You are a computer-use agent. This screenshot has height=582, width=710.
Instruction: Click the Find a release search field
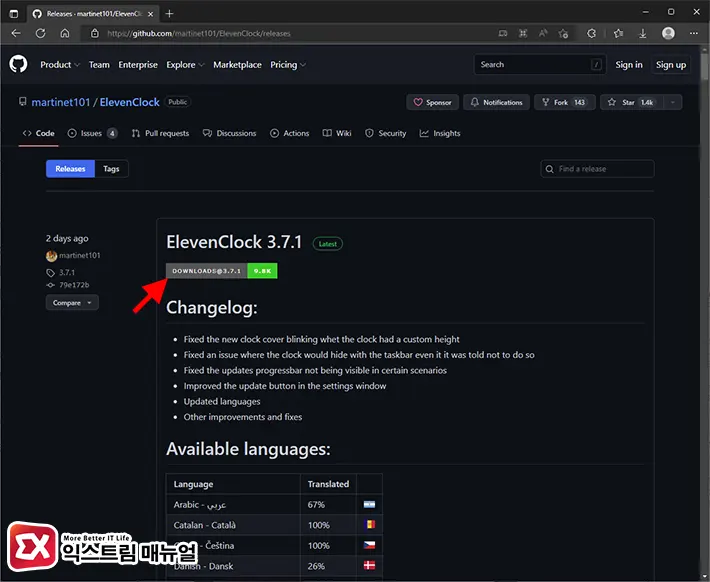pos(598,169)
